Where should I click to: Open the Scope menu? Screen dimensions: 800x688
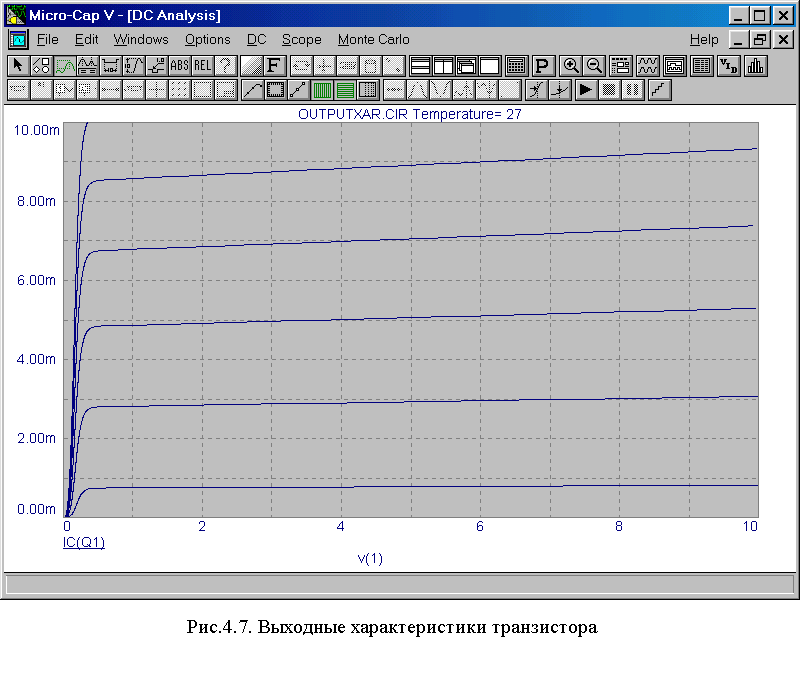[x=302, y=39]
